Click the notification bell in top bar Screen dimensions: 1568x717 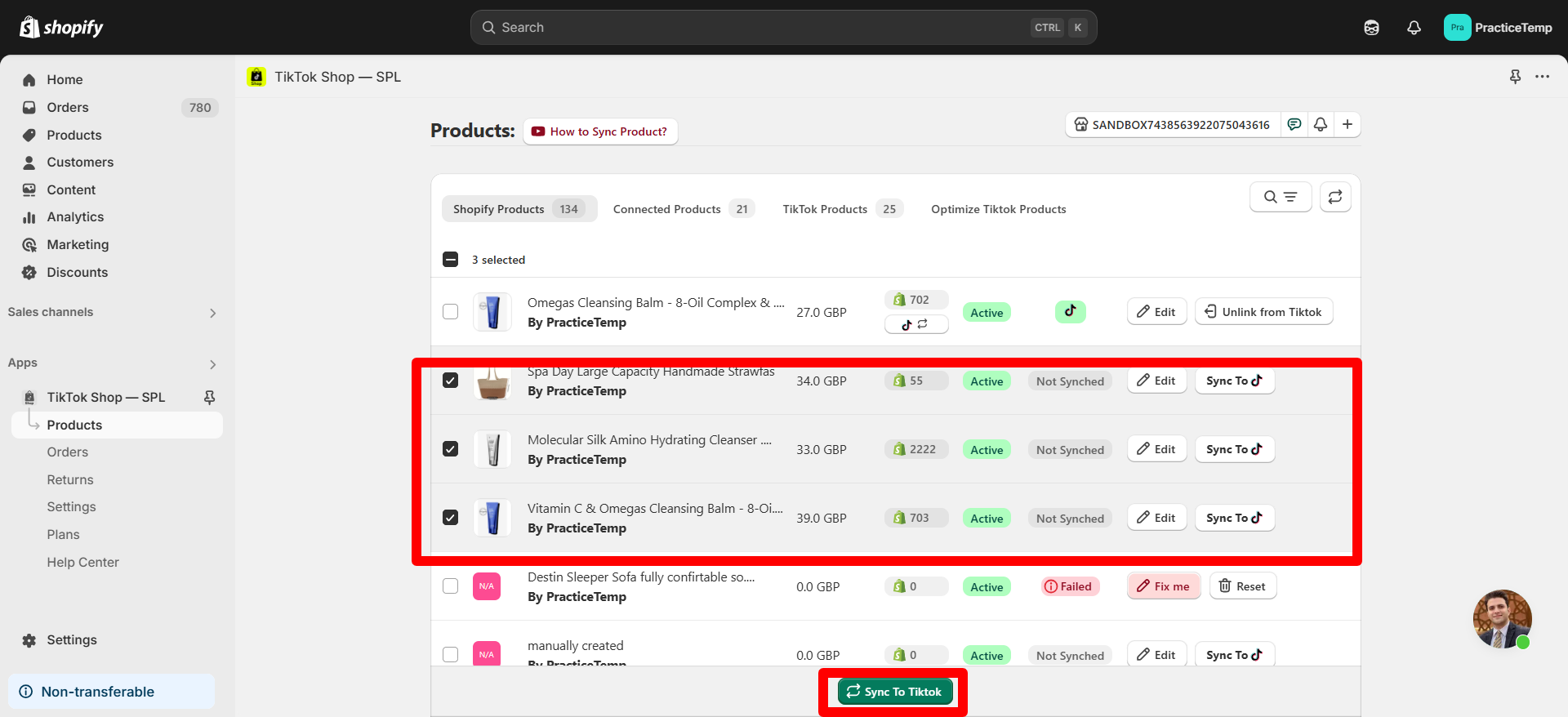tap(1414, 28)
